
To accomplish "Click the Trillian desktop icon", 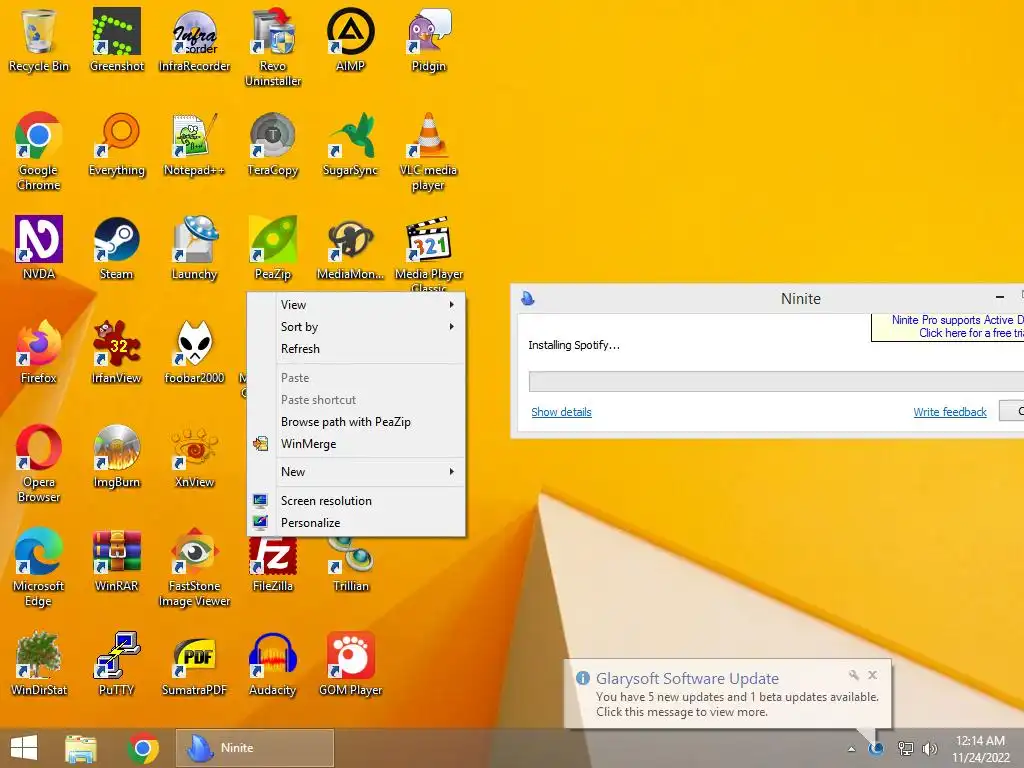I will [351, 566].
